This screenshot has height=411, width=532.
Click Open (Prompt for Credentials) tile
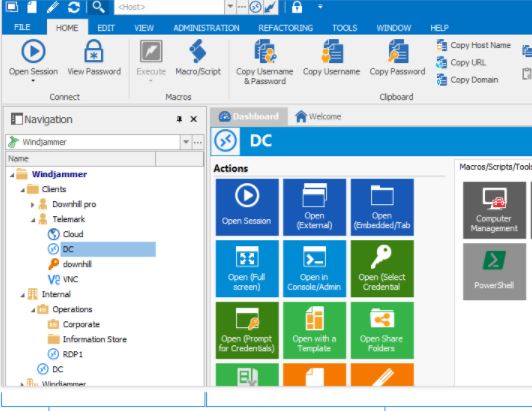pos(247,330)
